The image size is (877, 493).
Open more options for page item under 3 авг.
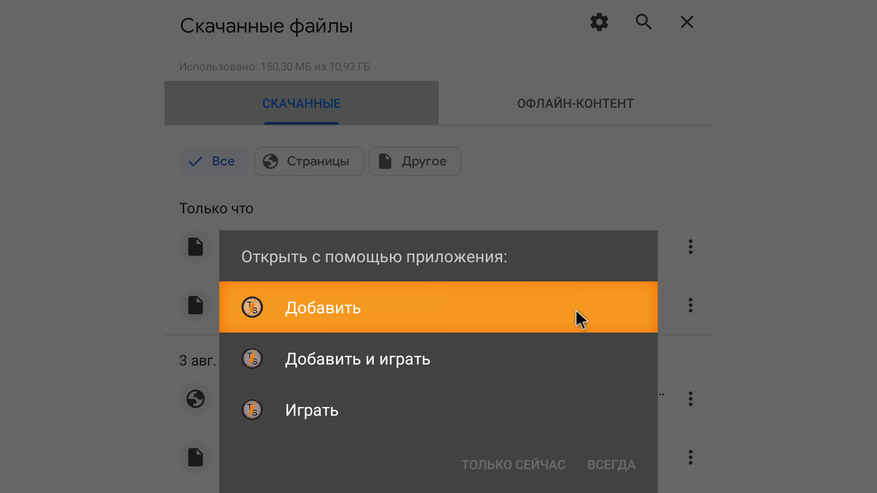(690, 399)
